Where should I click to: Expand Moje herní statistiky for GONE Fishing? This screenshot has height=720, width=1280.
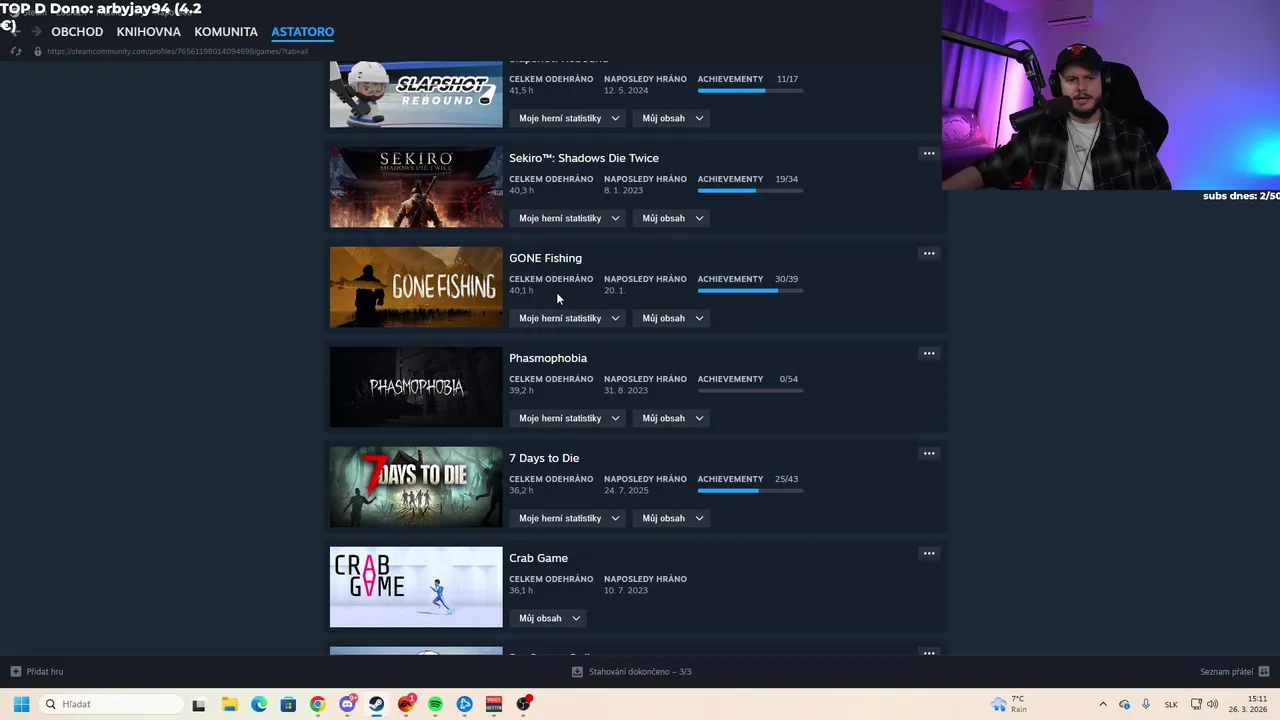click(x=569, y=318)
